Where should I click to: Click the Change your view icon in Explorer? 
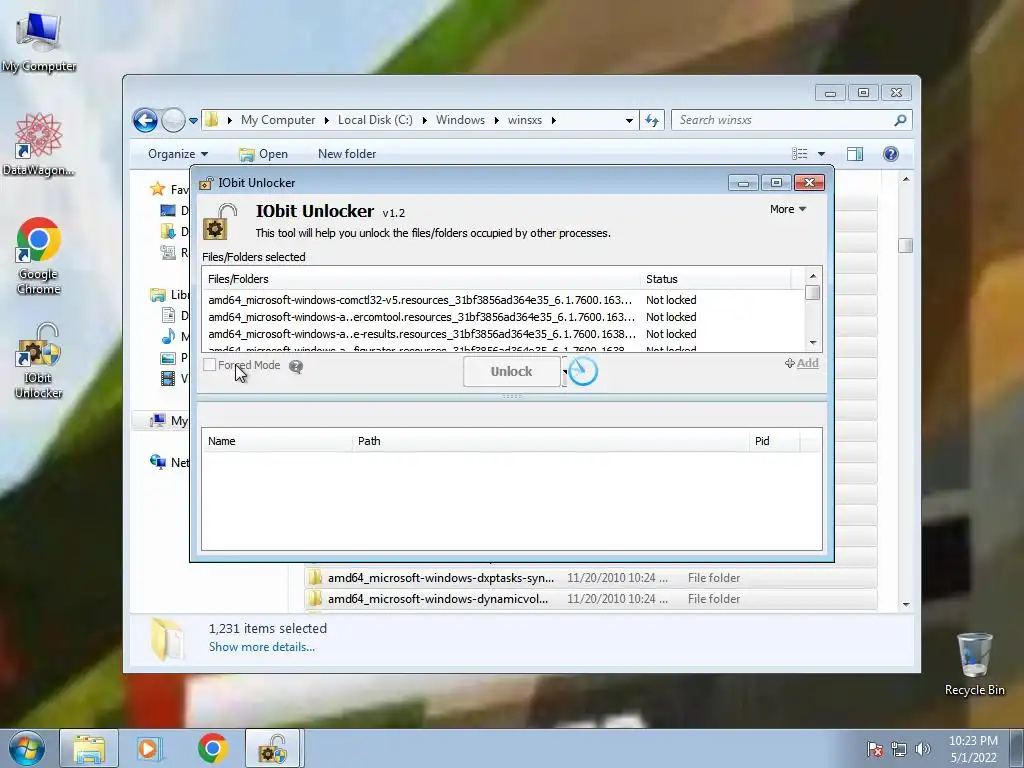point(800,154)
